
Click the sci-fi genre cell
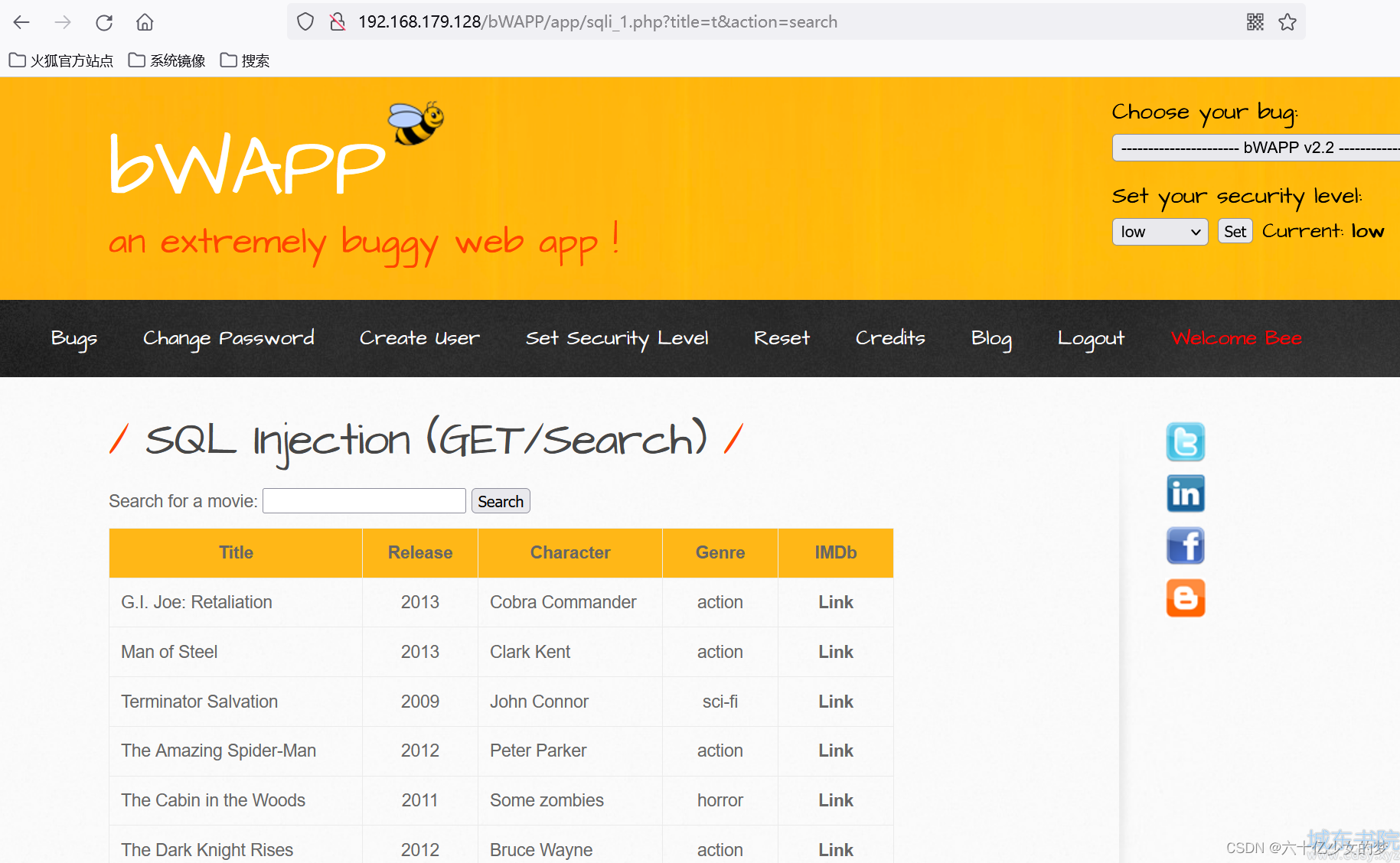tap(720, 702)
